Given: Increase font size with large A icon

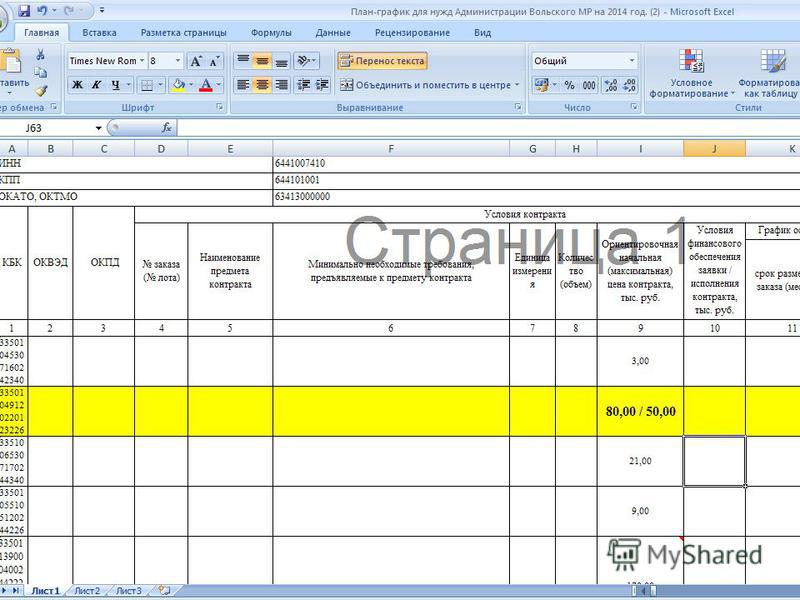Looking at the screenshot, I should 195,61.
